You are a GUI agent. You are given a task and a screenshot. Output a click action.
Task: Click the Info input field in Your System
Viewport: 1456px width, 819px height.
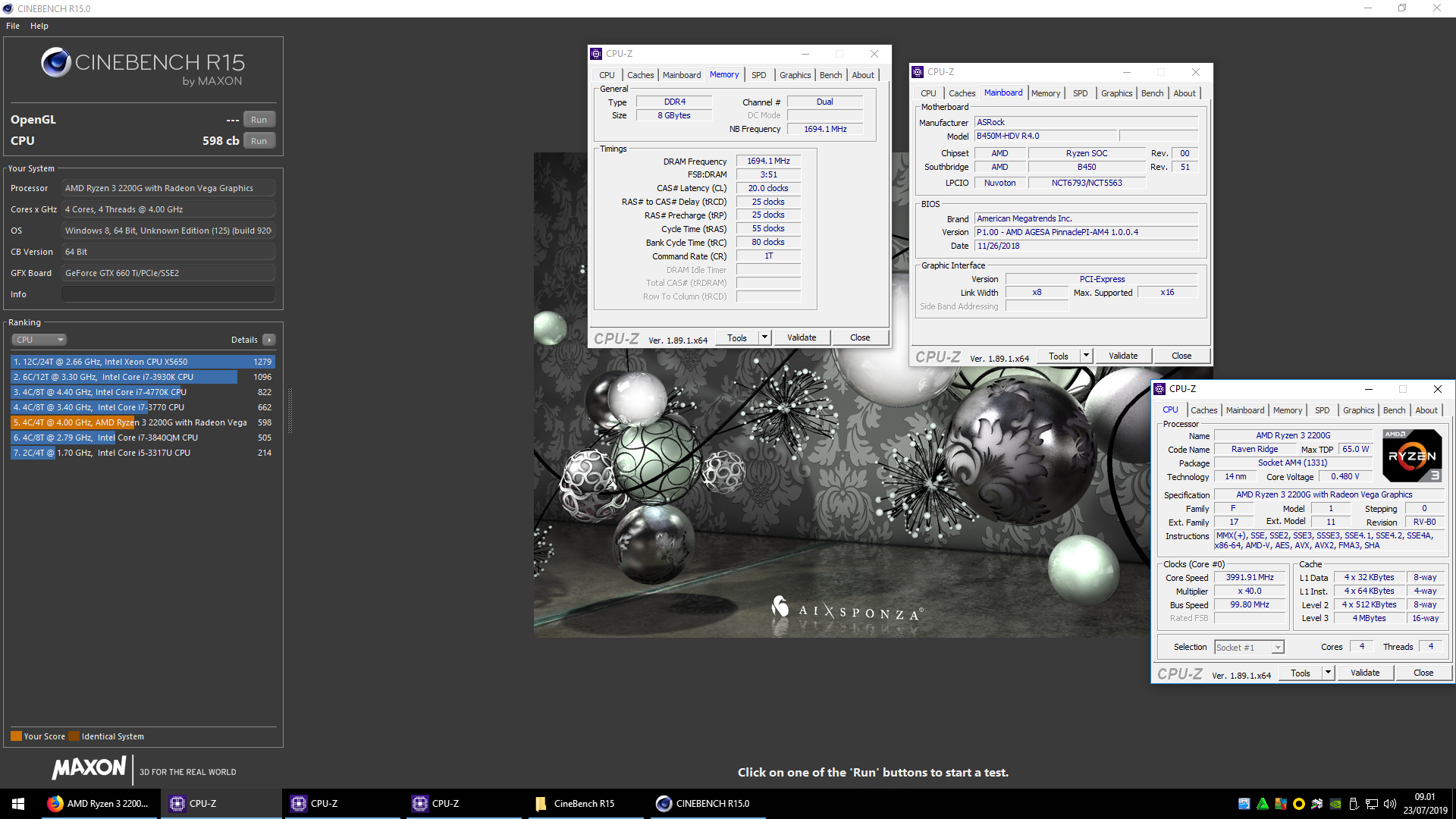[168, 294]
